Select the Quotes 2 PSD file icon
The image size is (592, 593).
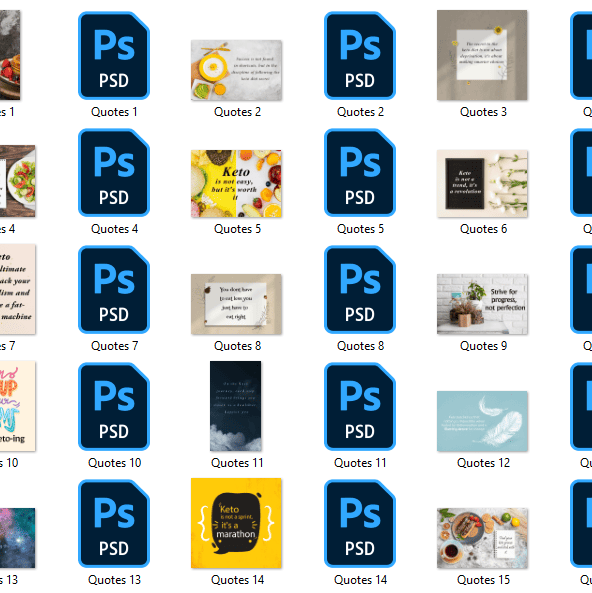tap(360, 56)
